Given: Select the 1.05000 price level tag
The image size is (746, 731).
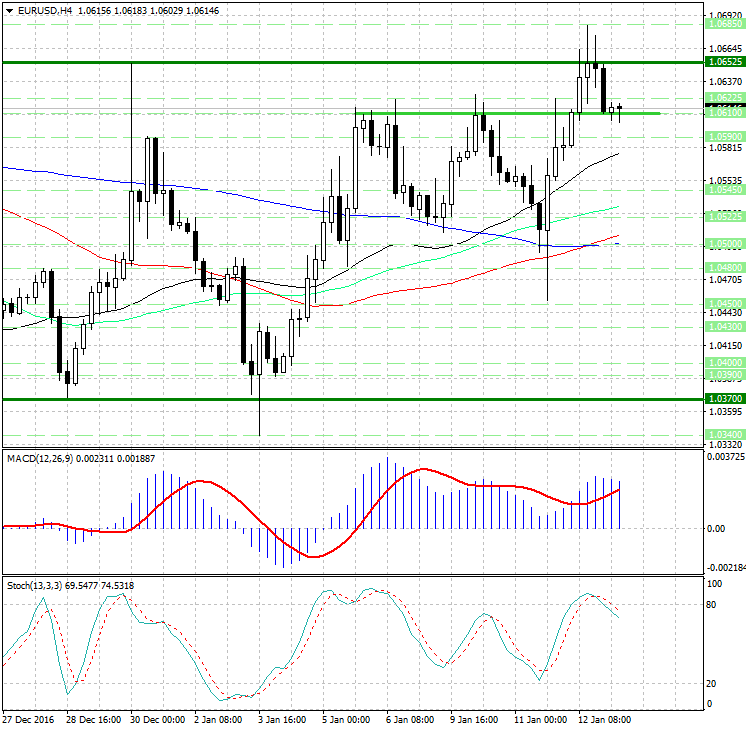Looking at the screenshot, I should click(x=724, y=244).
